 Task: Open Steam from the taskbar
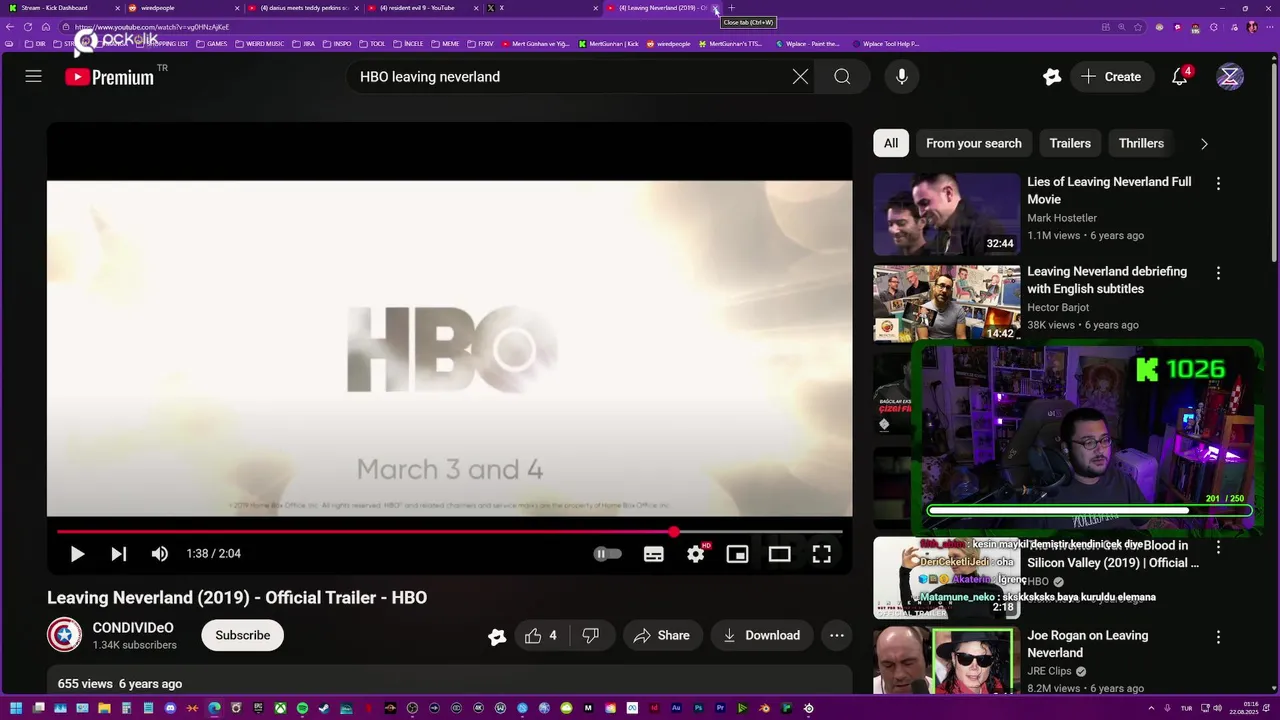coord(324,708)
